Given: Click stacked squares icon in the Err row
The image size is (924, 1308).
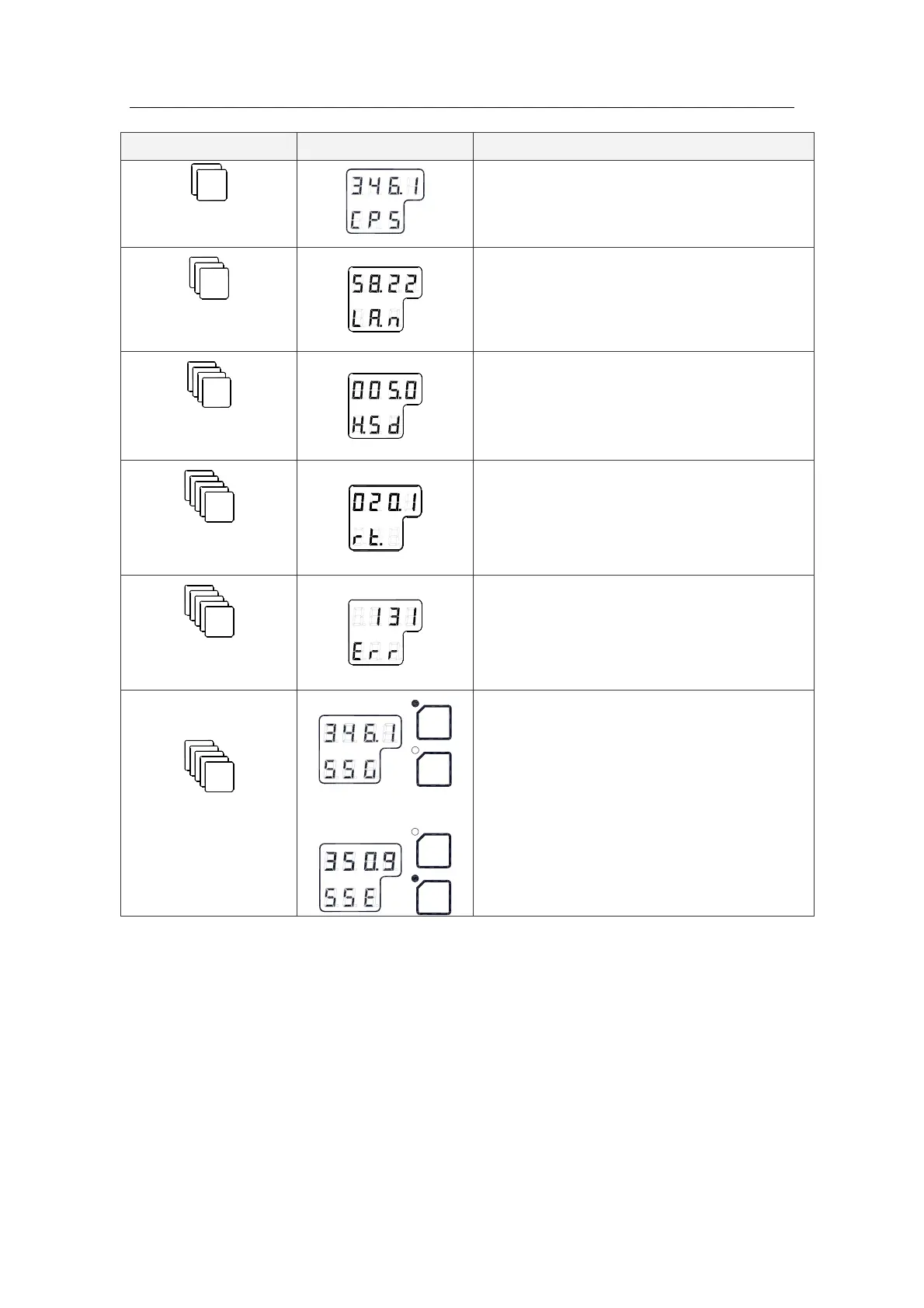Looking at the screenshot, I should (x=210, y=611).
